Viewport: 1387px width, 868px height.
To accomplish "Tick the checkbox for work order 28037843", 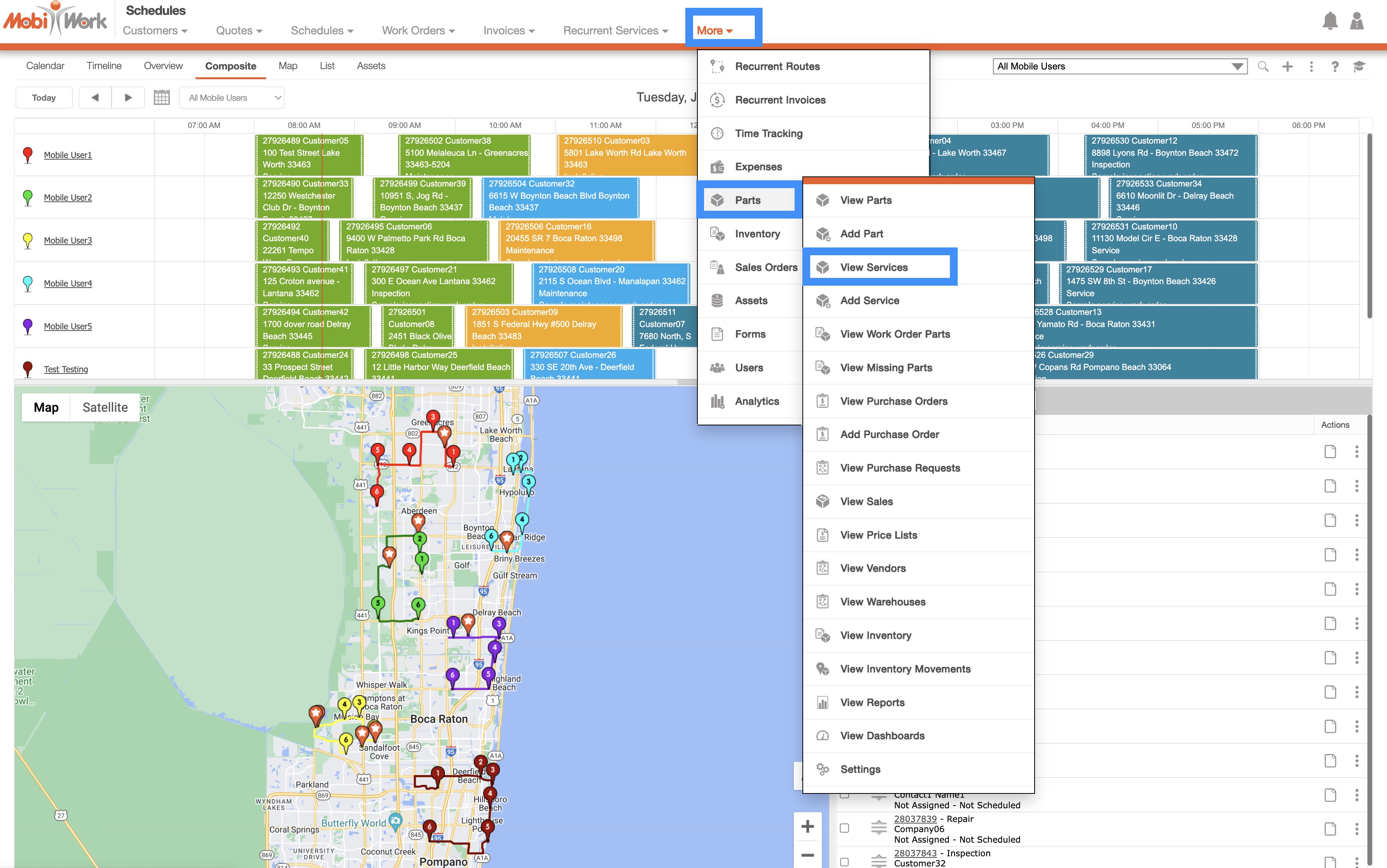I will [844, 862].
